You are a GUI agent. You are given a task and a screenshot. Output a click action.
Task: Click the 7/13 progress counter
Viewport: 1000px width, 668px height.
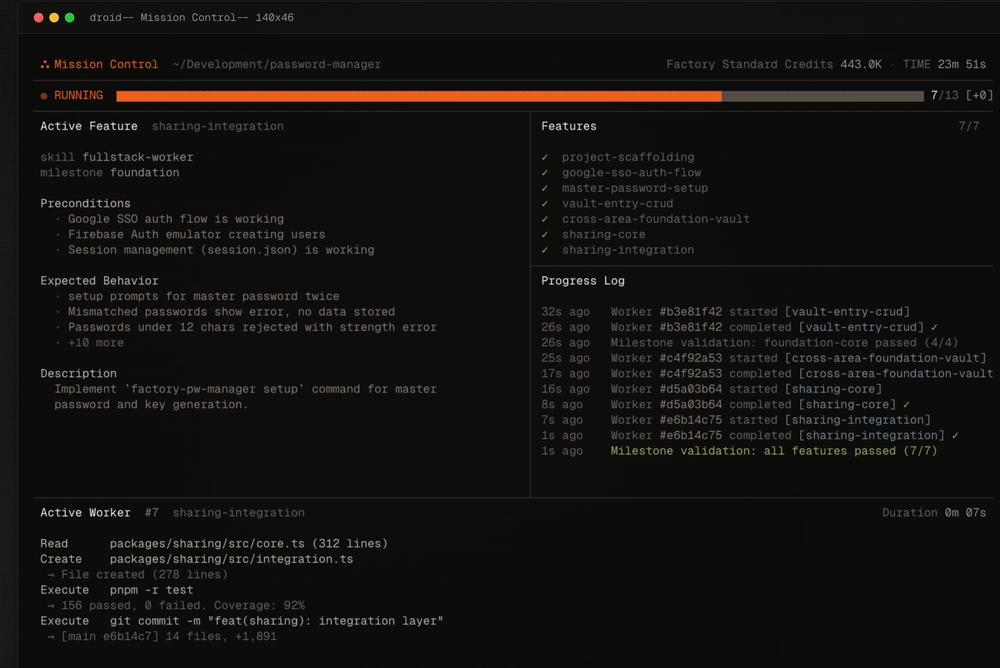point(945,96)
